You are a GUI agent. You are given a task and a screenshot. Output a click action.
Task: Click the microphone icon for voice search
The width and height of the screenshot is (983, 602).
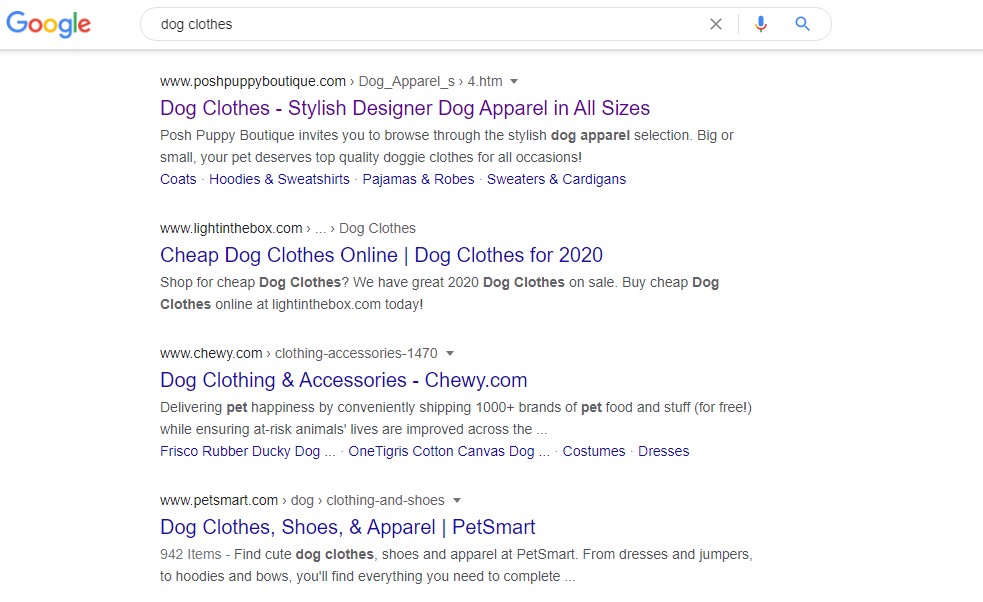(761, 24)
